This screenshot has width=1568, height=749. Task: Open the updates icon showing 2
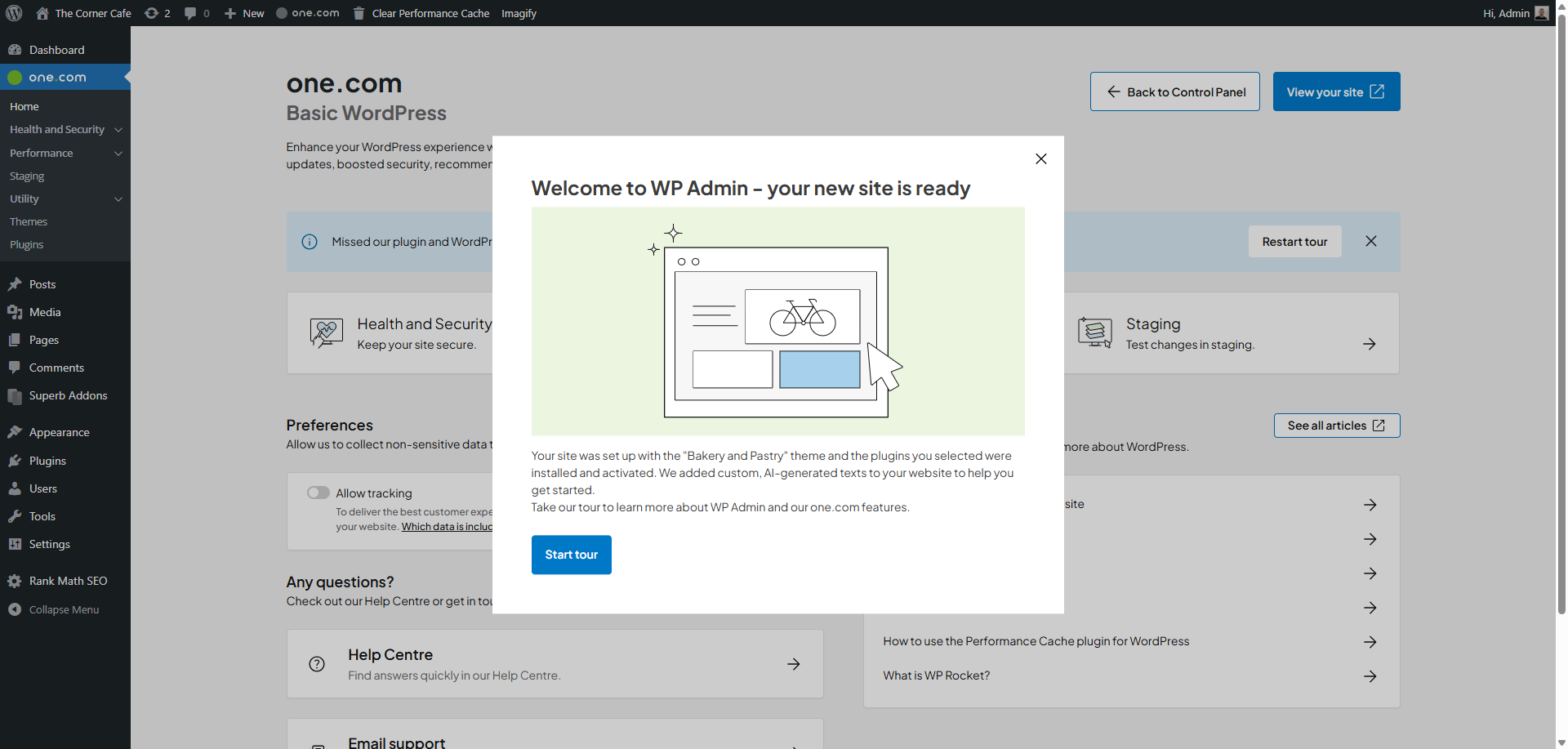(x=151, y=13)
